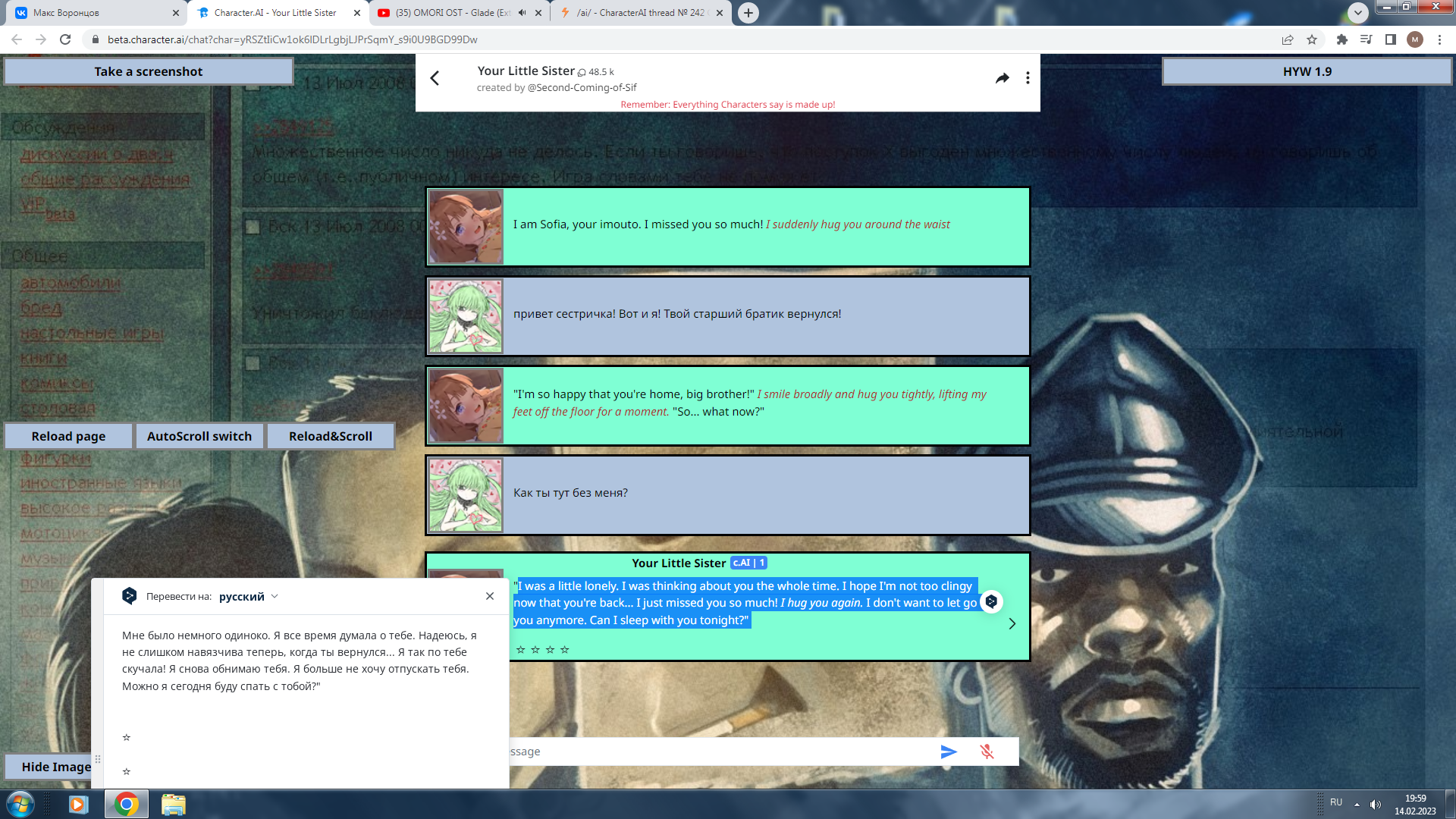This screenshot has width=1456, height=819.
Task: Open the media player taskbar icon
Action: point(79,804)
